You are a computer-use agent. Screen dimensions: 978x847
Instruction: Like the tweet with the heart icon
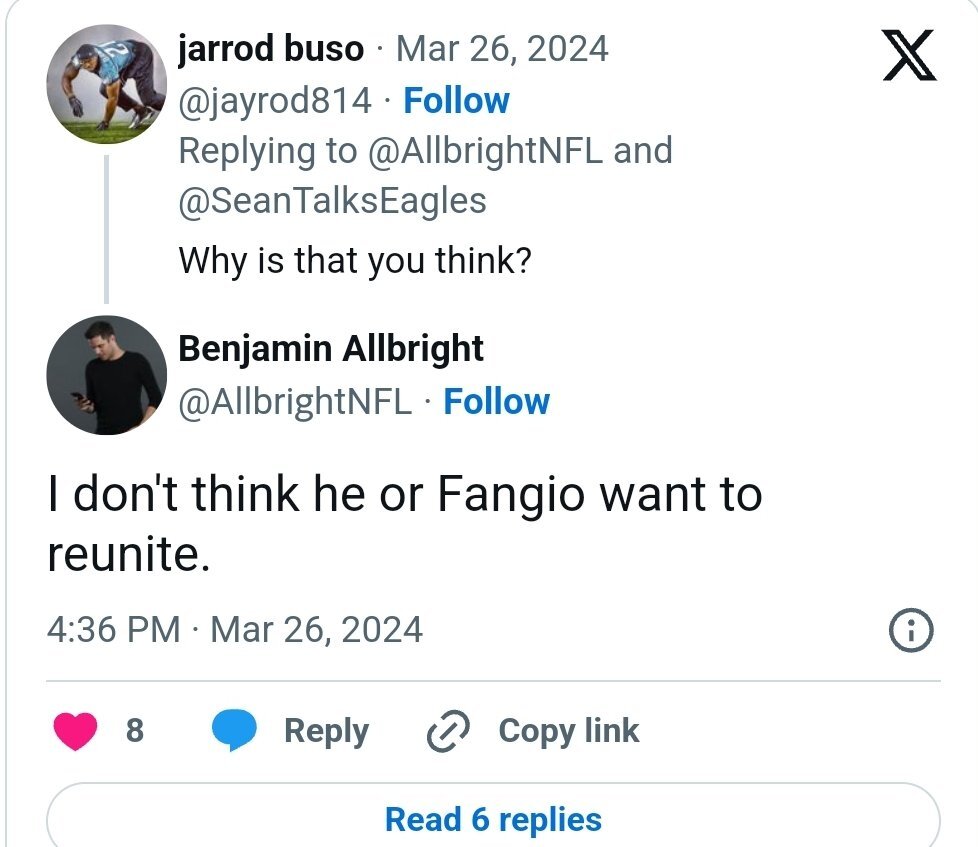pyautogui.click(x=73, y=731)
